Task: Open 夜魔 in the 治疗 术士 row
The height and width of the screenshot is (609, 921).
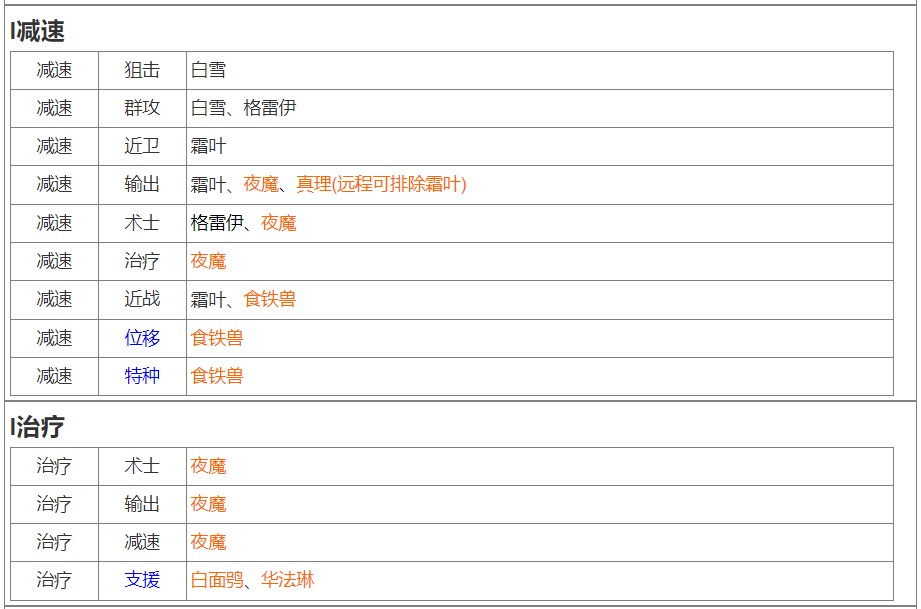Action: pos(209,466)
